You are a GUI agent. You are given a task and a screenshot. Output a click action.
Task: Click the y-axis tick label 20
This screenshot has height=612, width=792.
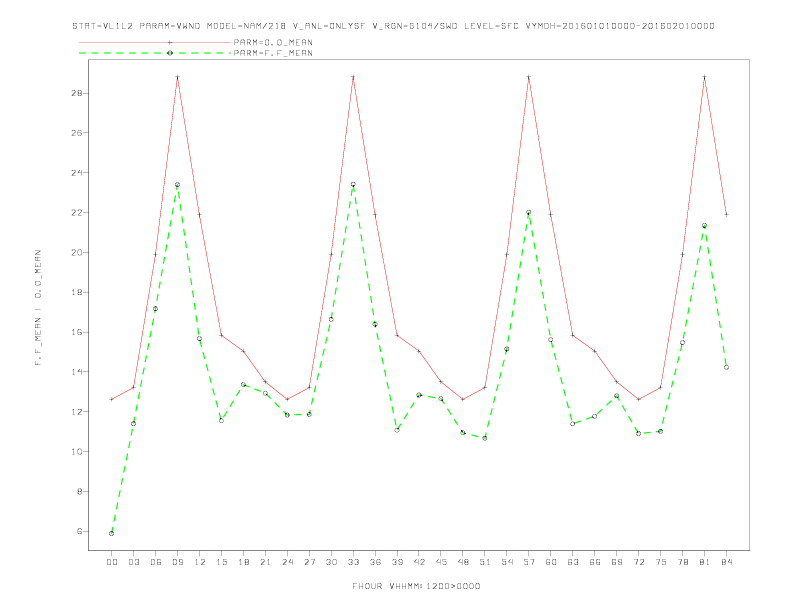click(78, 252)
